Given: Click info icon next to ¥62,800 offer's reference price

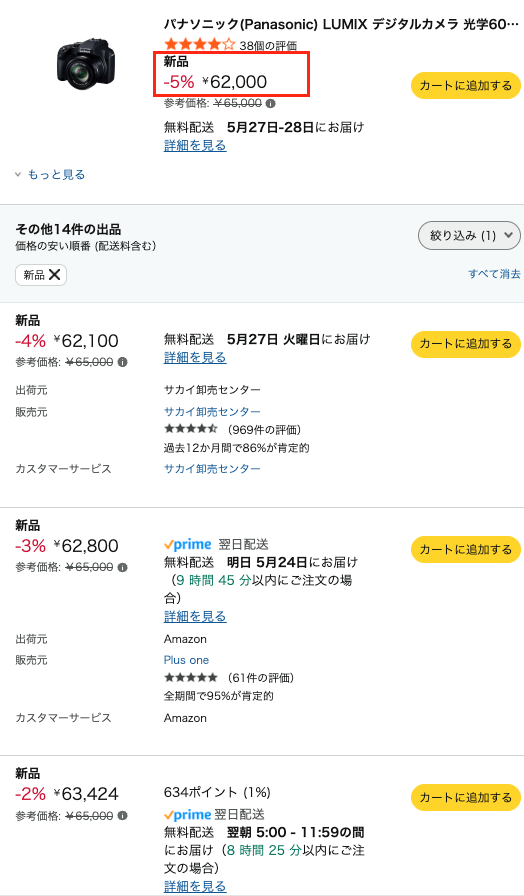Looking at the screenshot, I should [122, 567].
